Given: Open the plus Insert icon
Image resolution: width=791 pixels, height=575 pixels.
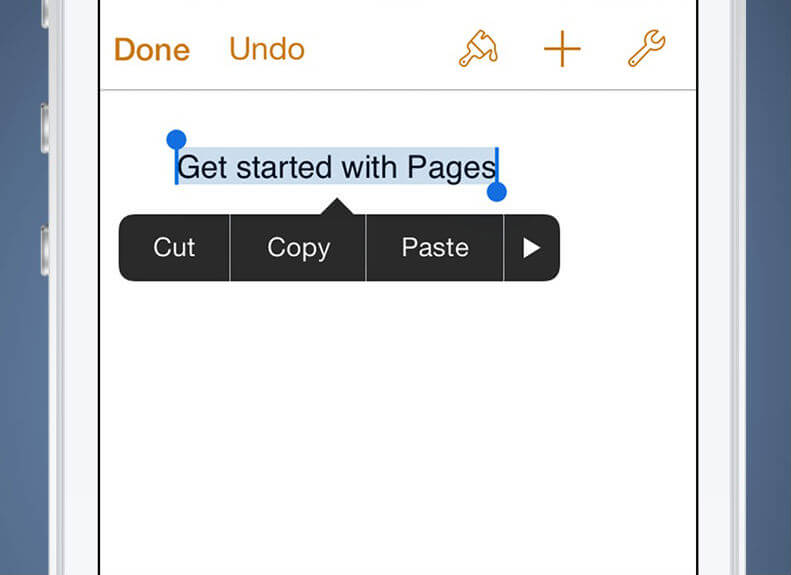Looking at the screenshot, I should (562, 49).
